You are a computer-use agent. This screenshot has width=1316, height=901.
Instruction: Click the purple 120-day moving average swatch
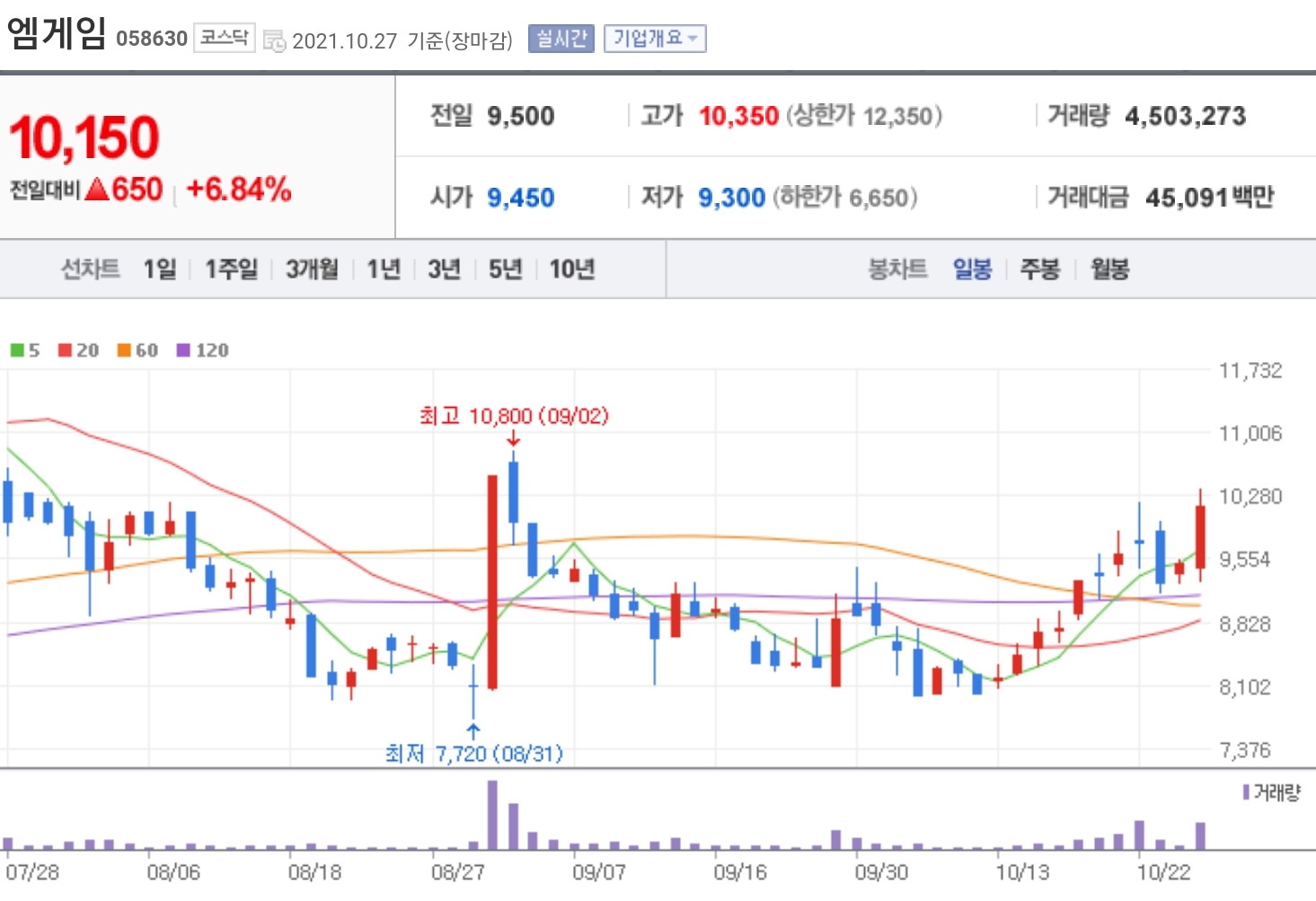(183, 350)
